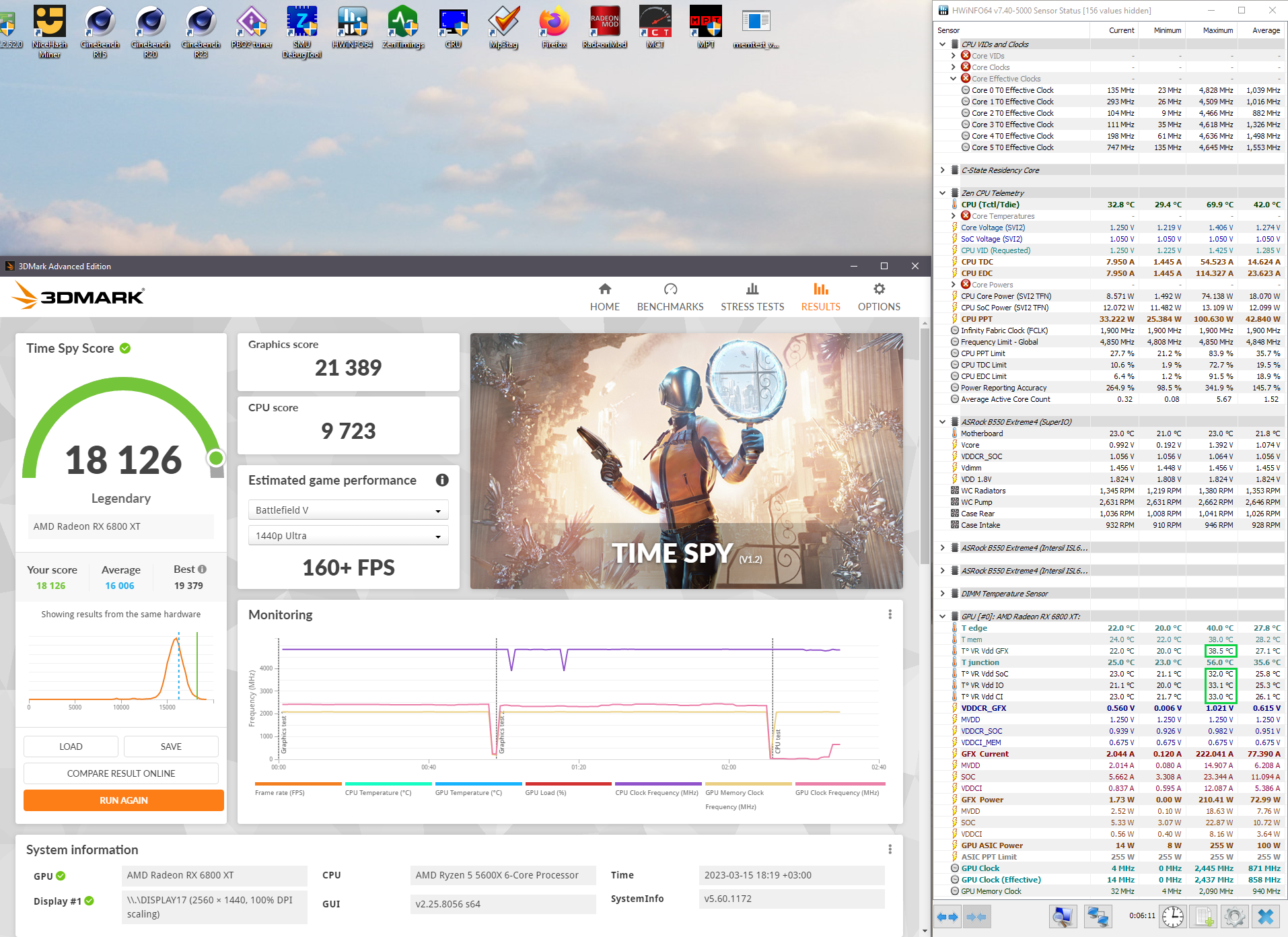Image resolution: width=1288 pixels, height=937 pixels.
Task: Click COMPARE RESULT ONLINE button
Action: [x=121, y=773]
